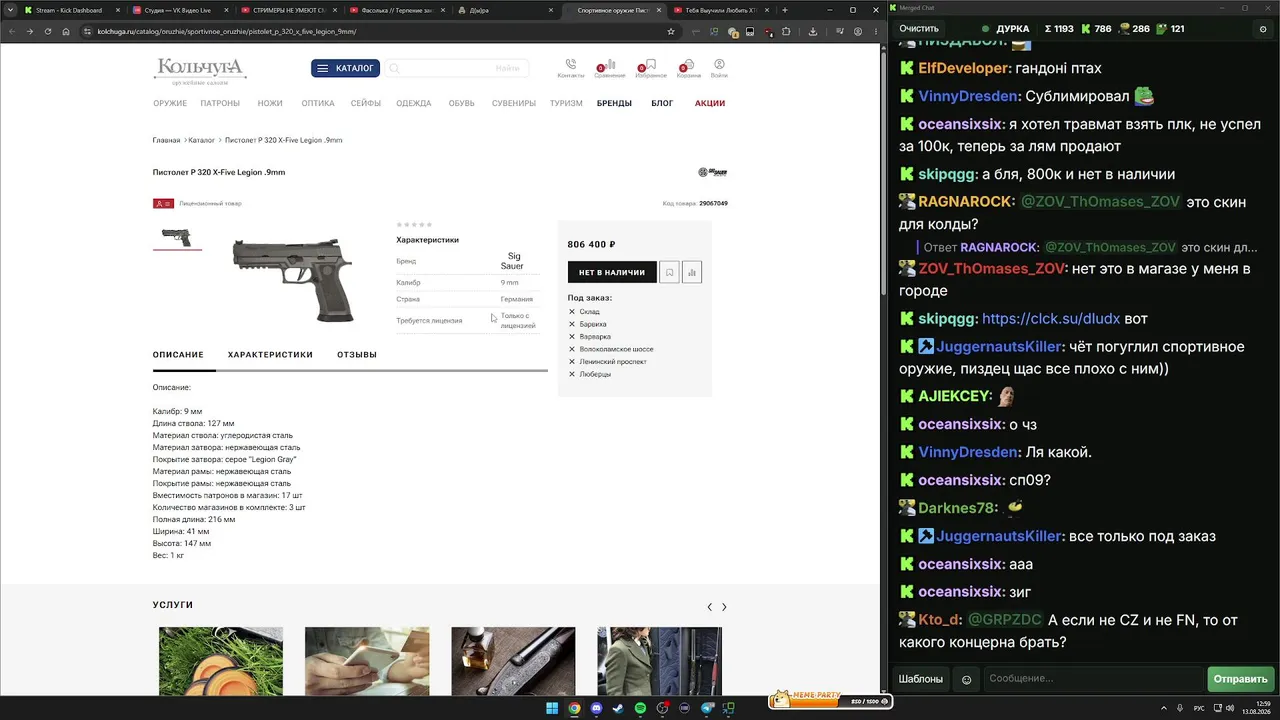Bookmark this page with the star icon
Image resolution: width=1280 pixels, height=720 pixels.
click(x=671, y=31)
